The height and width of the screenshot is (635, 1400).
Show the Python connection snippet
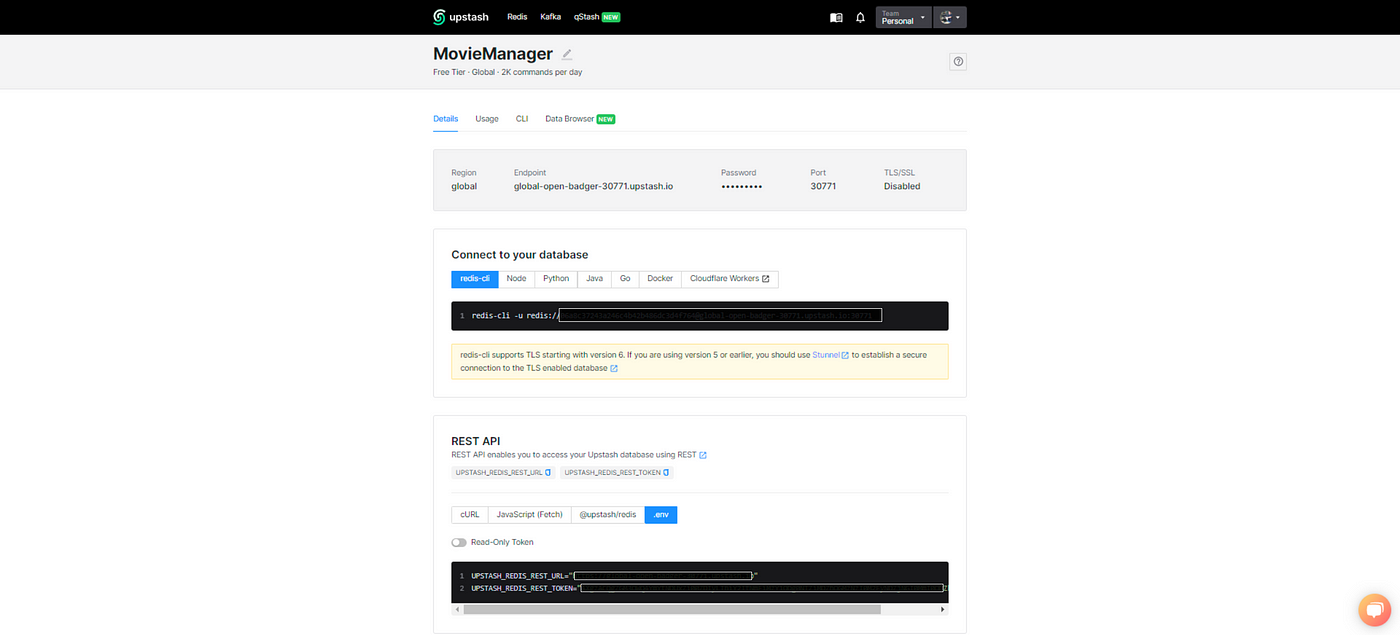(556, 279)
